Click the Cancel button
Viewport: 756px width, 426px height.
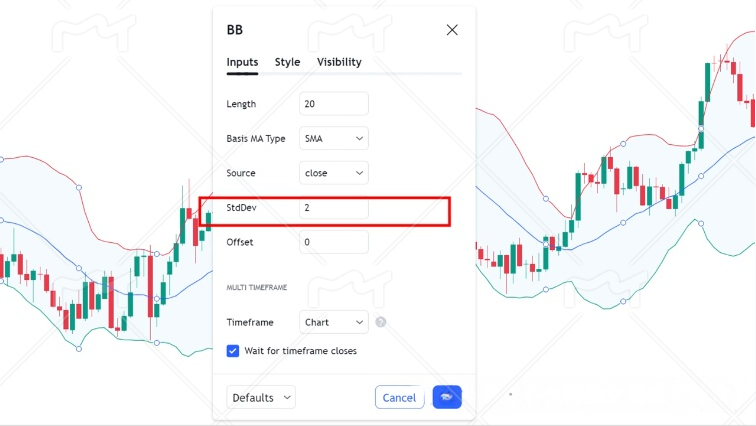tap(399, 397)
